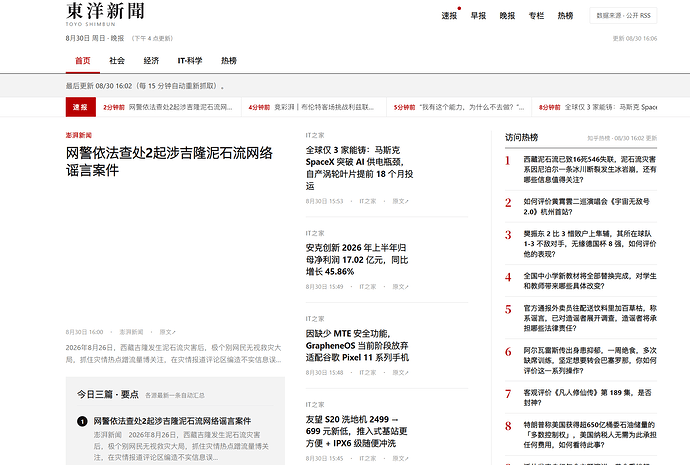This screenshot has height=465, width=690.
Task: Open lead article summary starting 2026年8月26日
Action: [x=173, y=354]
